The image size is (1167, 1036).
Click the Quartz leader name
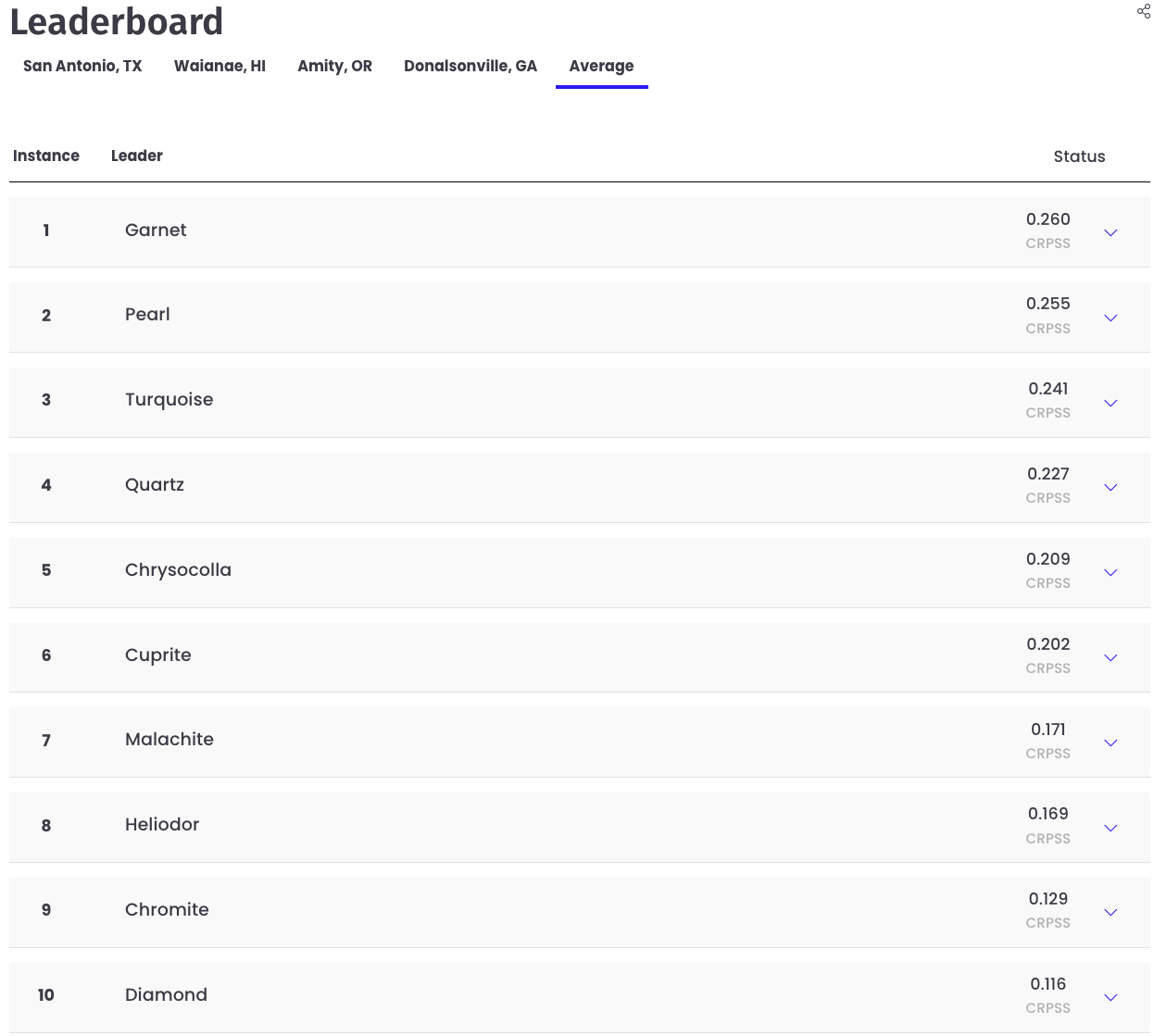155,484
